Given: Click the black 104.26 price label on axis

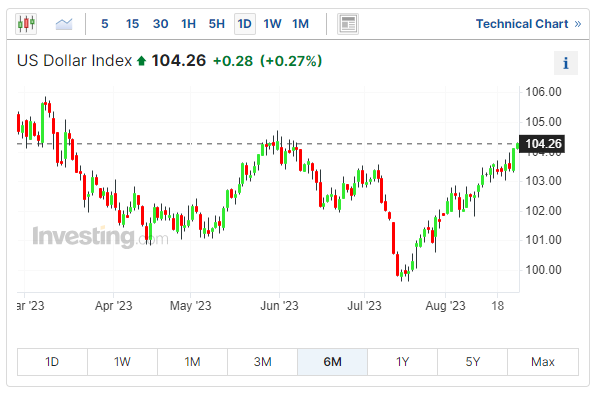Looking at the screenshot, I should coord(542,144).
